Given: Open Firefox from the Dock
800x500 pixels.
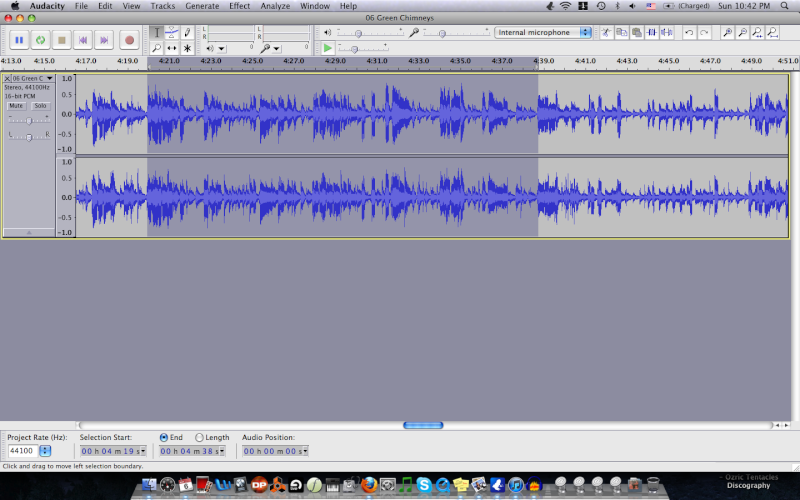Looking at the screenshot, I should 369,484.
